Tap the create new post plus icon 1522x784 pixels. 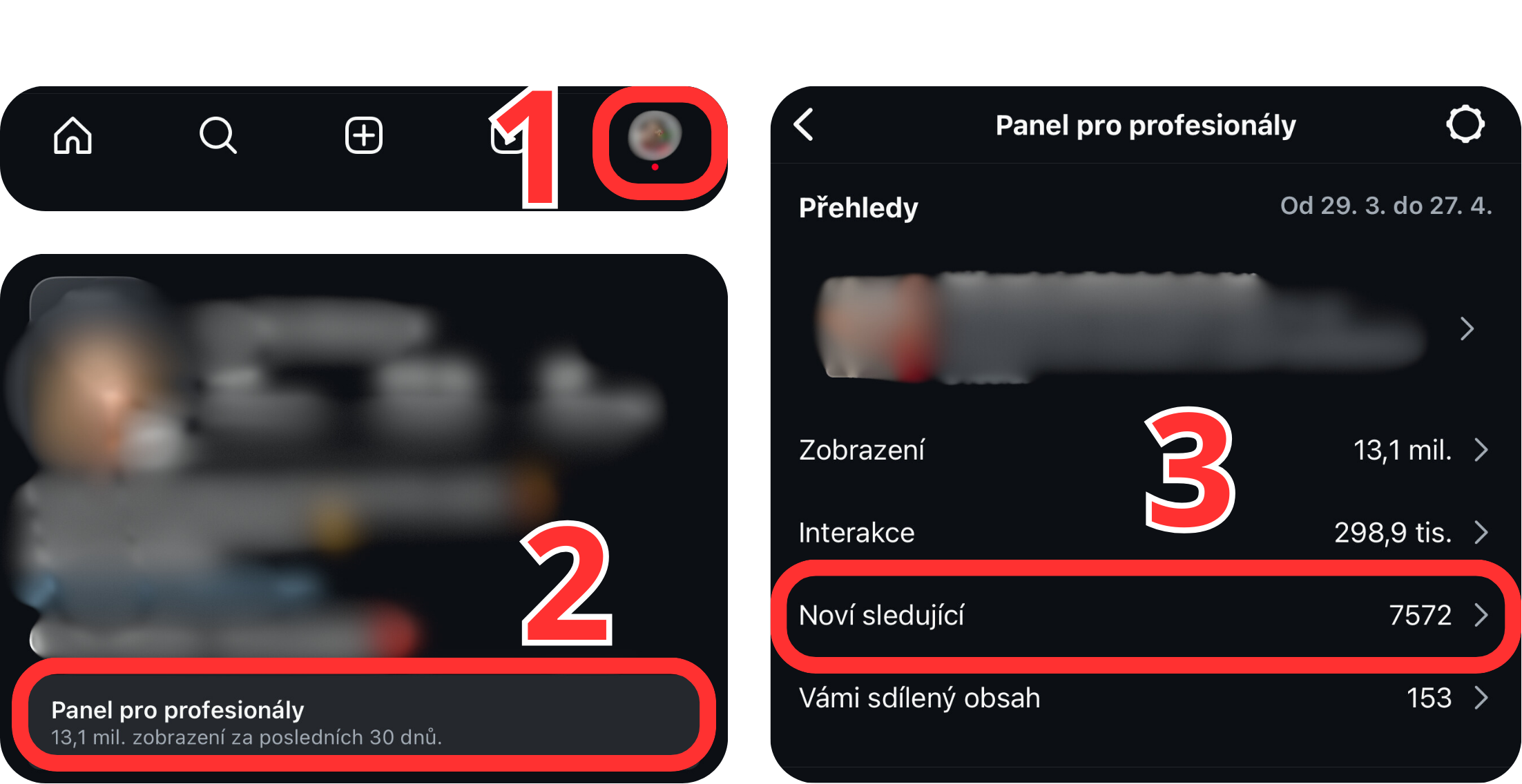coord(364,135)
